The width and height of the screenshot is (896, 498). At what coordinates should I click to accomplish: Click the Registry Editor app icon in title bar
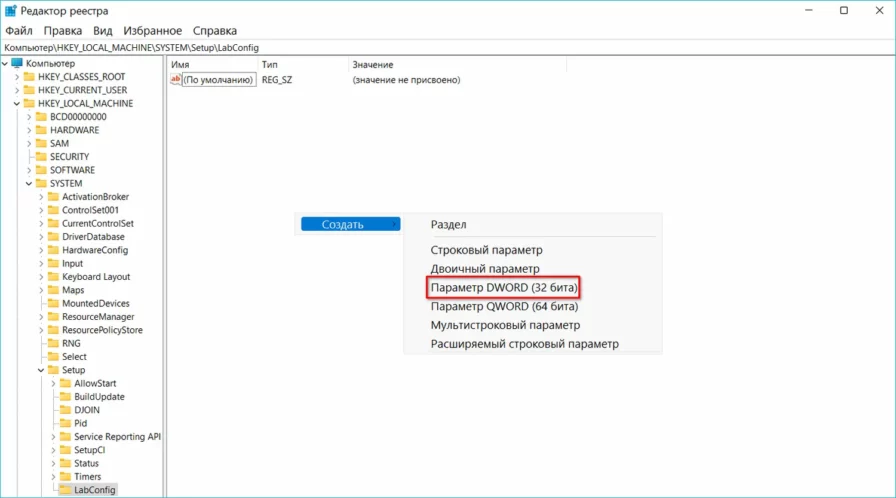click(10, 11)
